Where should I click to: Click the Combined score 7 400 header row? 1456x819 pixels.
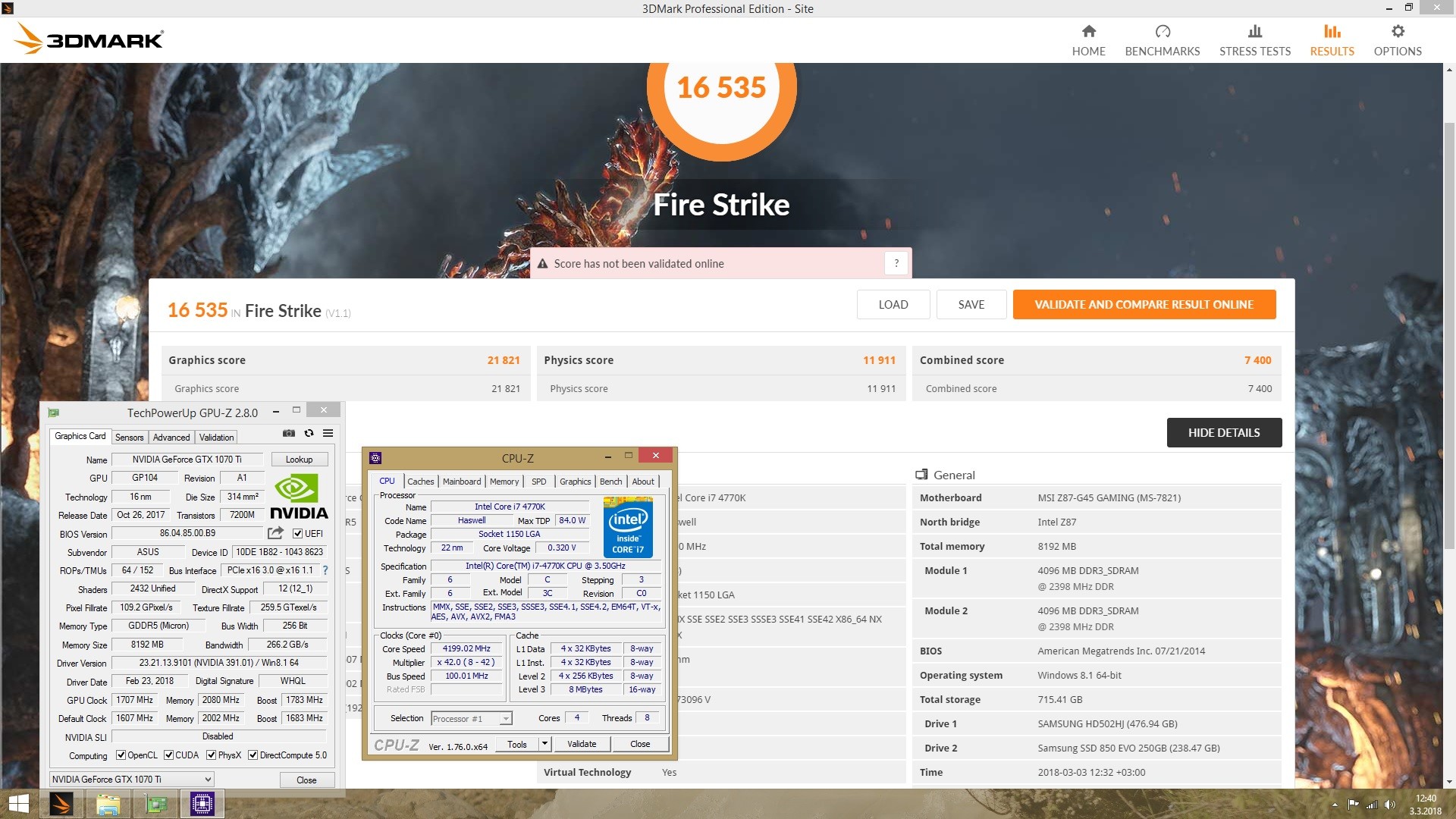pyautogui.click(x=1096, y=360)
